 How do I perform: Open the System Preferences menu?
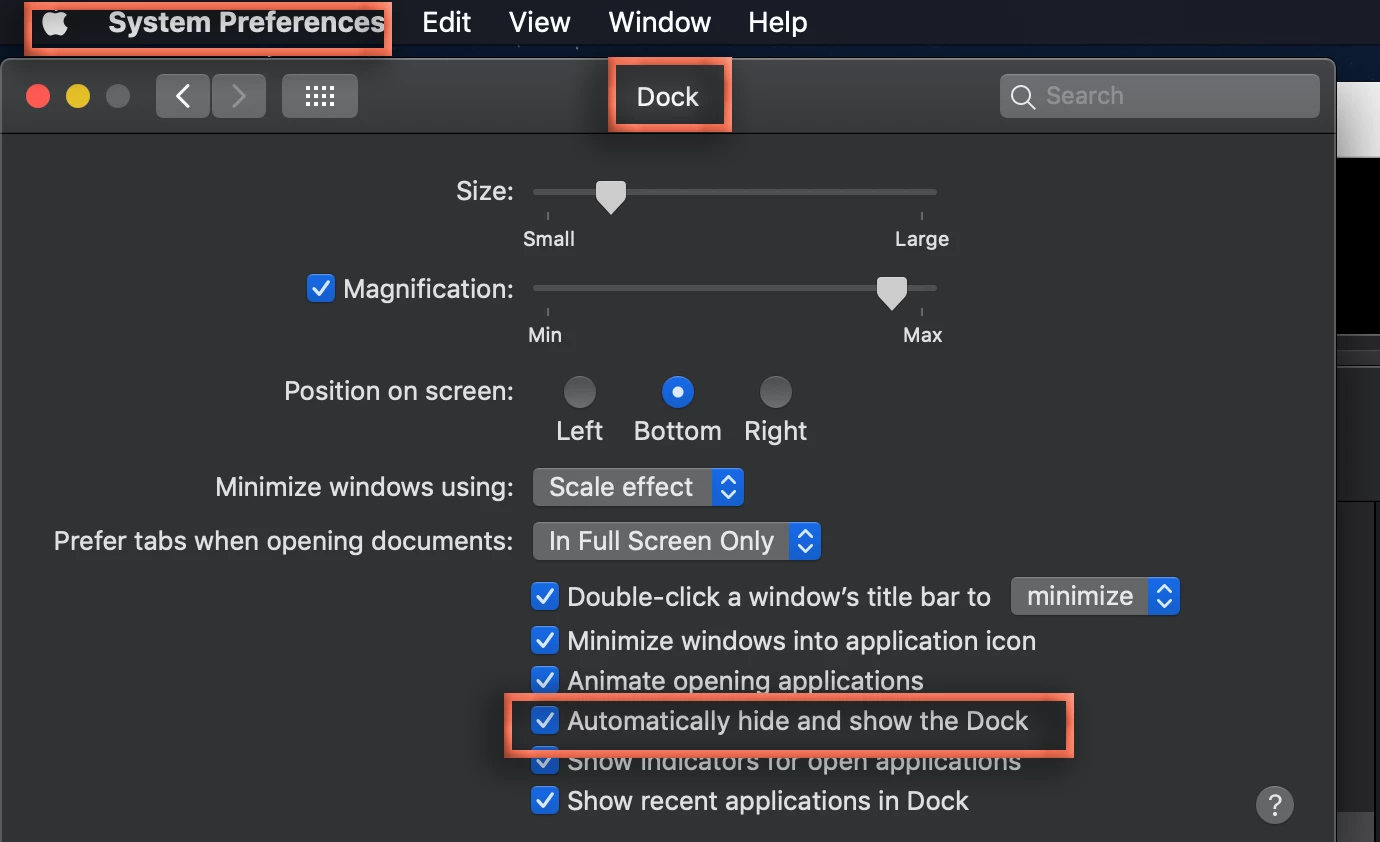point(246,23)
